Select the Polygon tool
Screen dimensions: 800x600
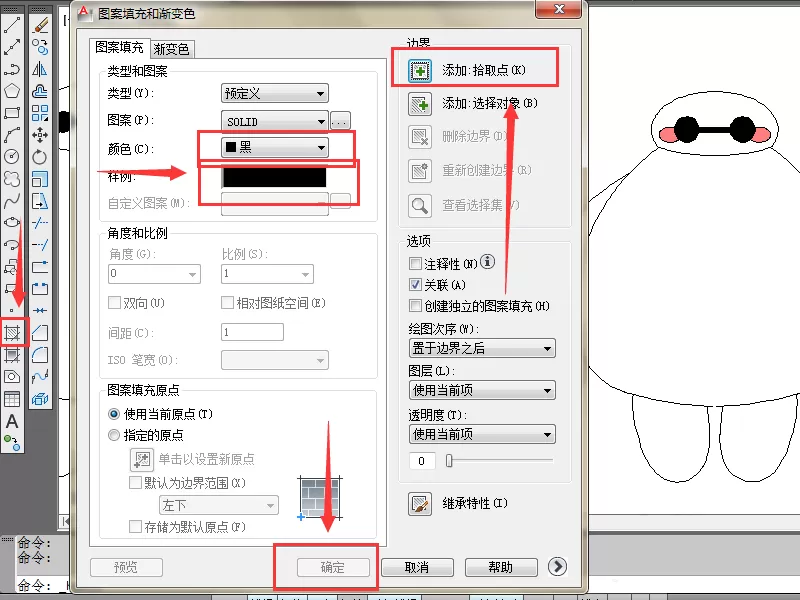pos(12,91)
